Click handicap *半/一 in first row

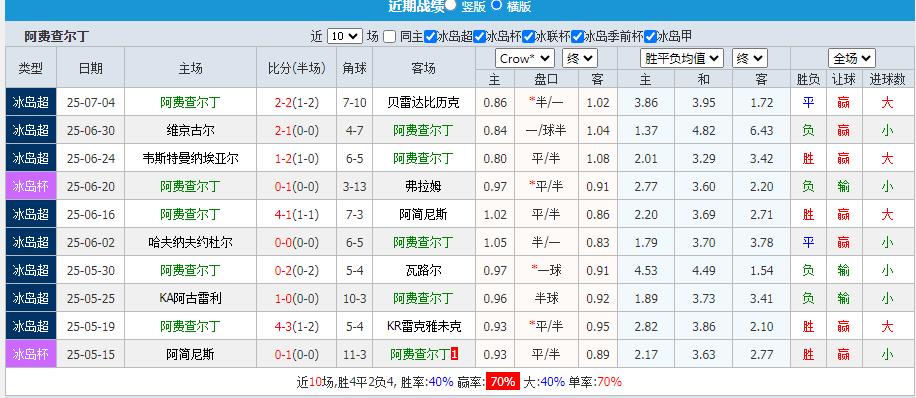coord(546,103)
